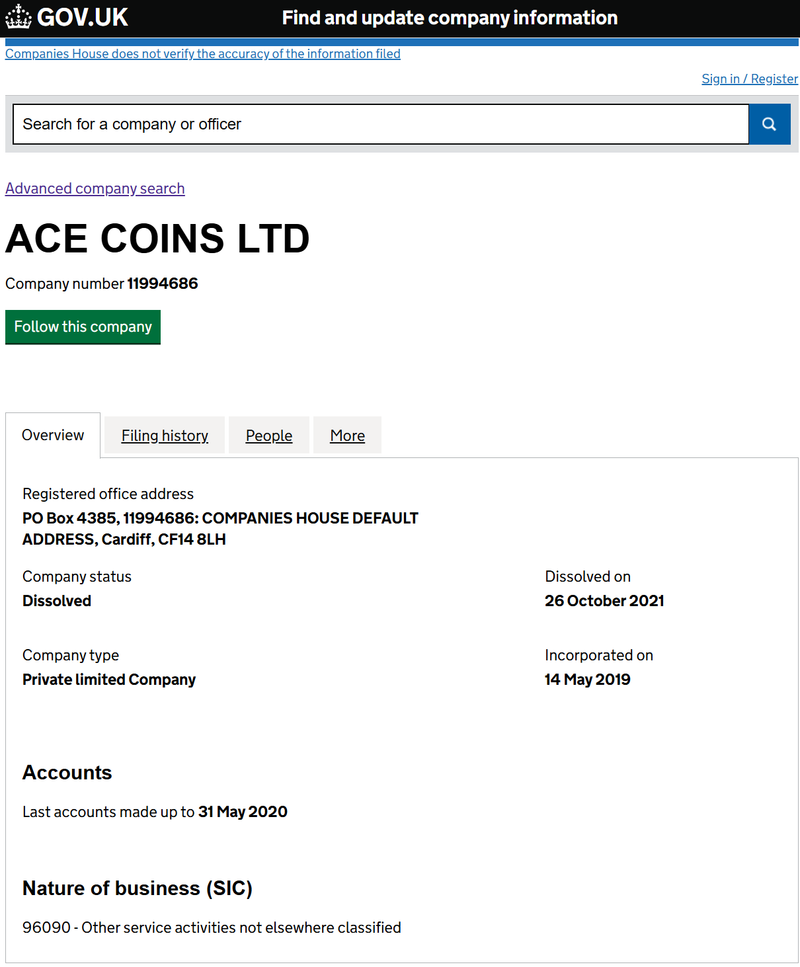Click the 'Find and update company information' header
The image size is (800, 967).
tap(450, 18)
